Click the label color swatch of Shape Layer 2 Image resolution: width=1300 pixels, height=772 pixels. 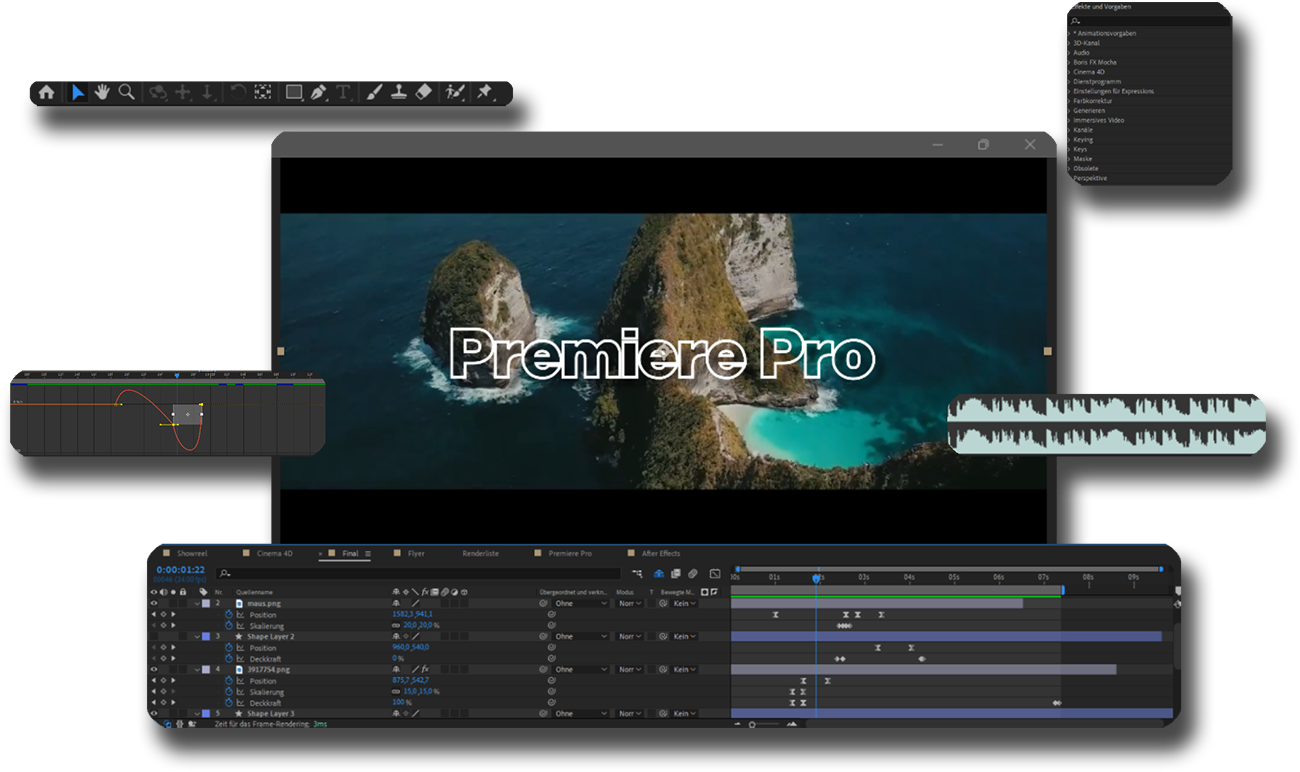206,636
